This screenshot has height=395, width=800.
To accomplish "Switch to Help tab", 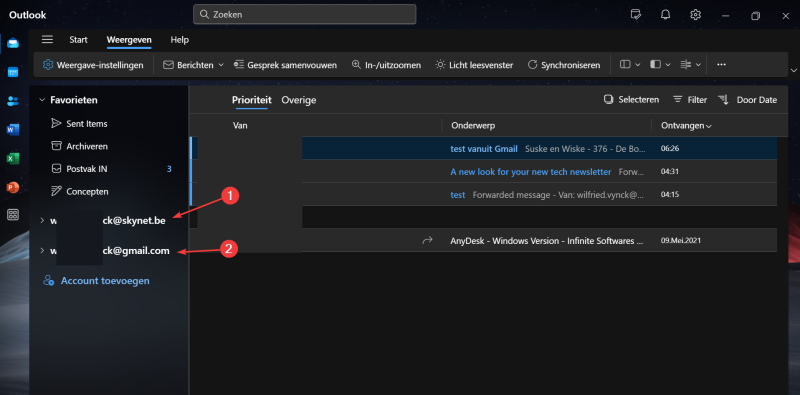I will point(180,40).
